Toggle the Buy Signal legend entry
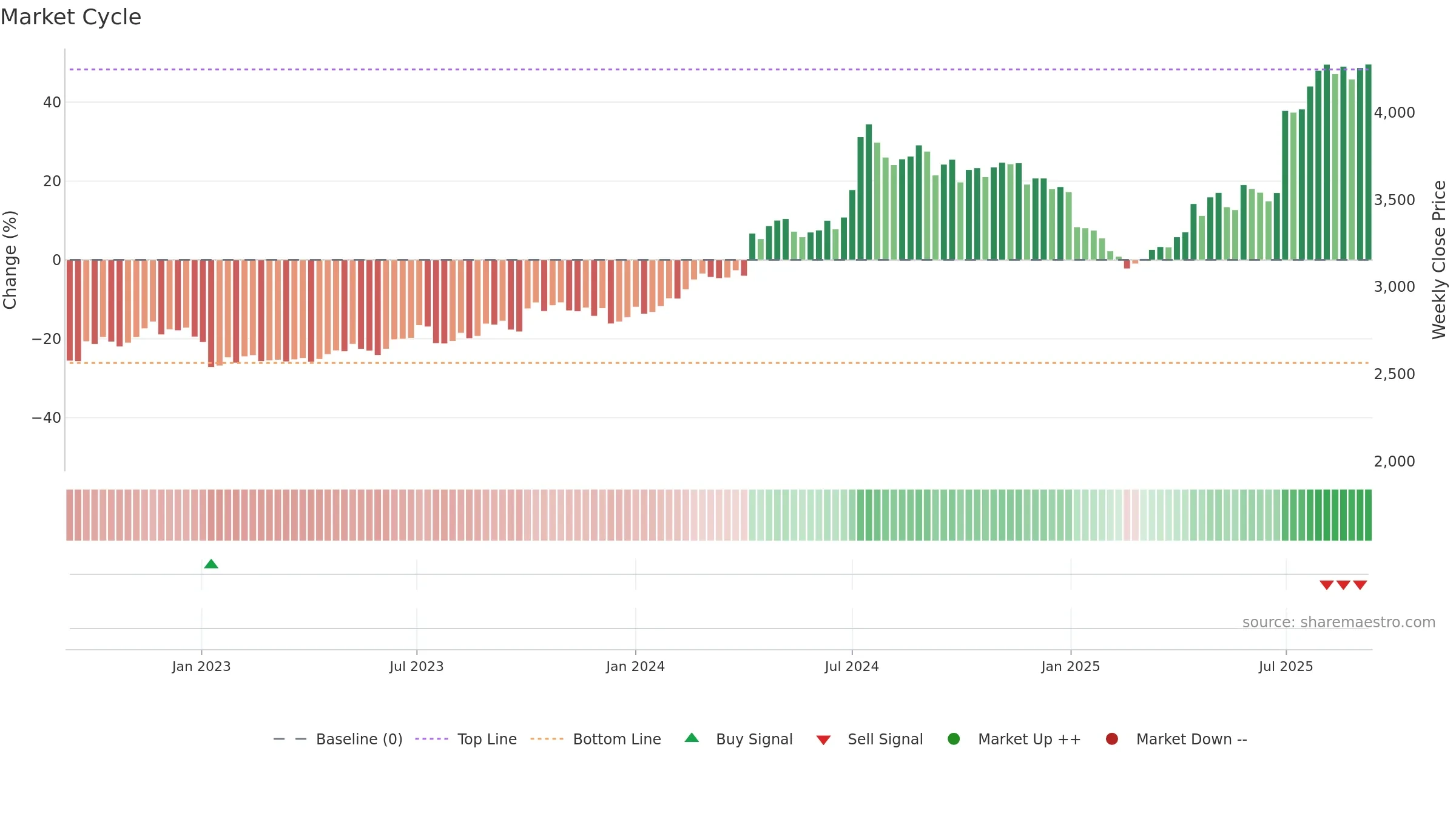This screenshot has width=1456, height=819. coord(738,739)
